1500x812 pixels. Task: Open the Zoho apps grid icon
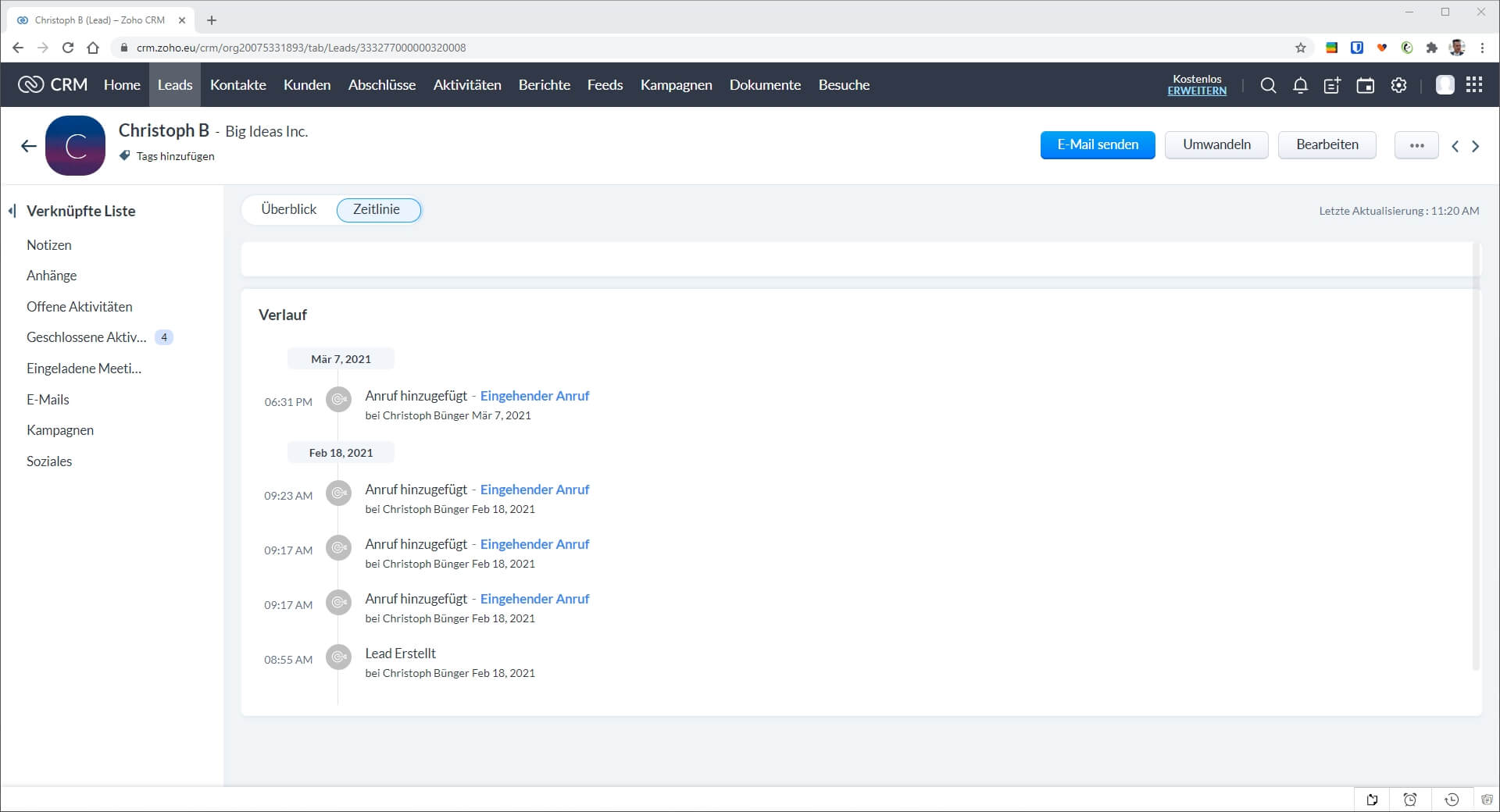[x=1474, y=85]
